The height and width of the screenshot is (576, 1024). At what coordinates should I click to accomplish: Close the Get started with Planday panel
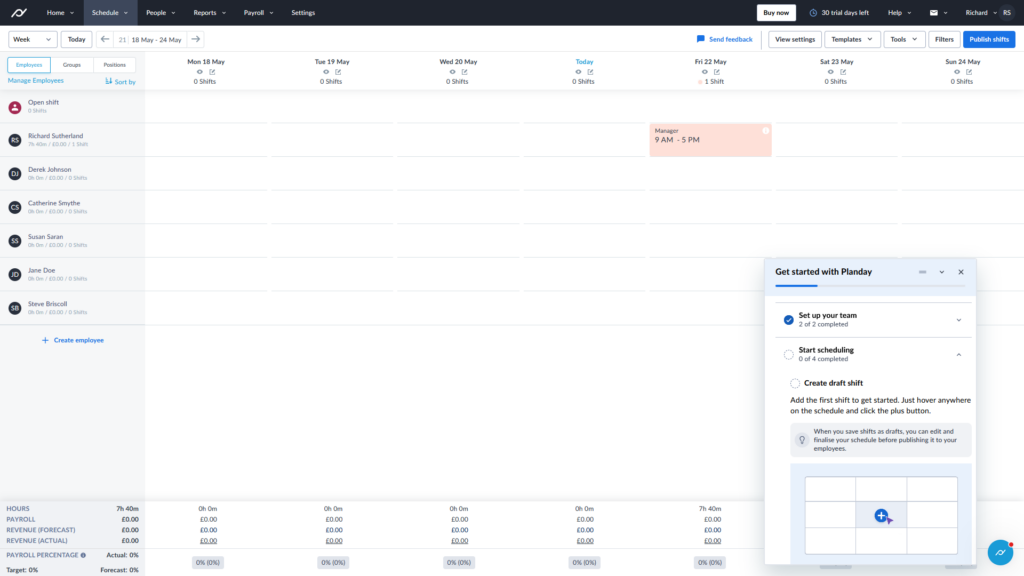pyautogui.click(x=961, y=272)
